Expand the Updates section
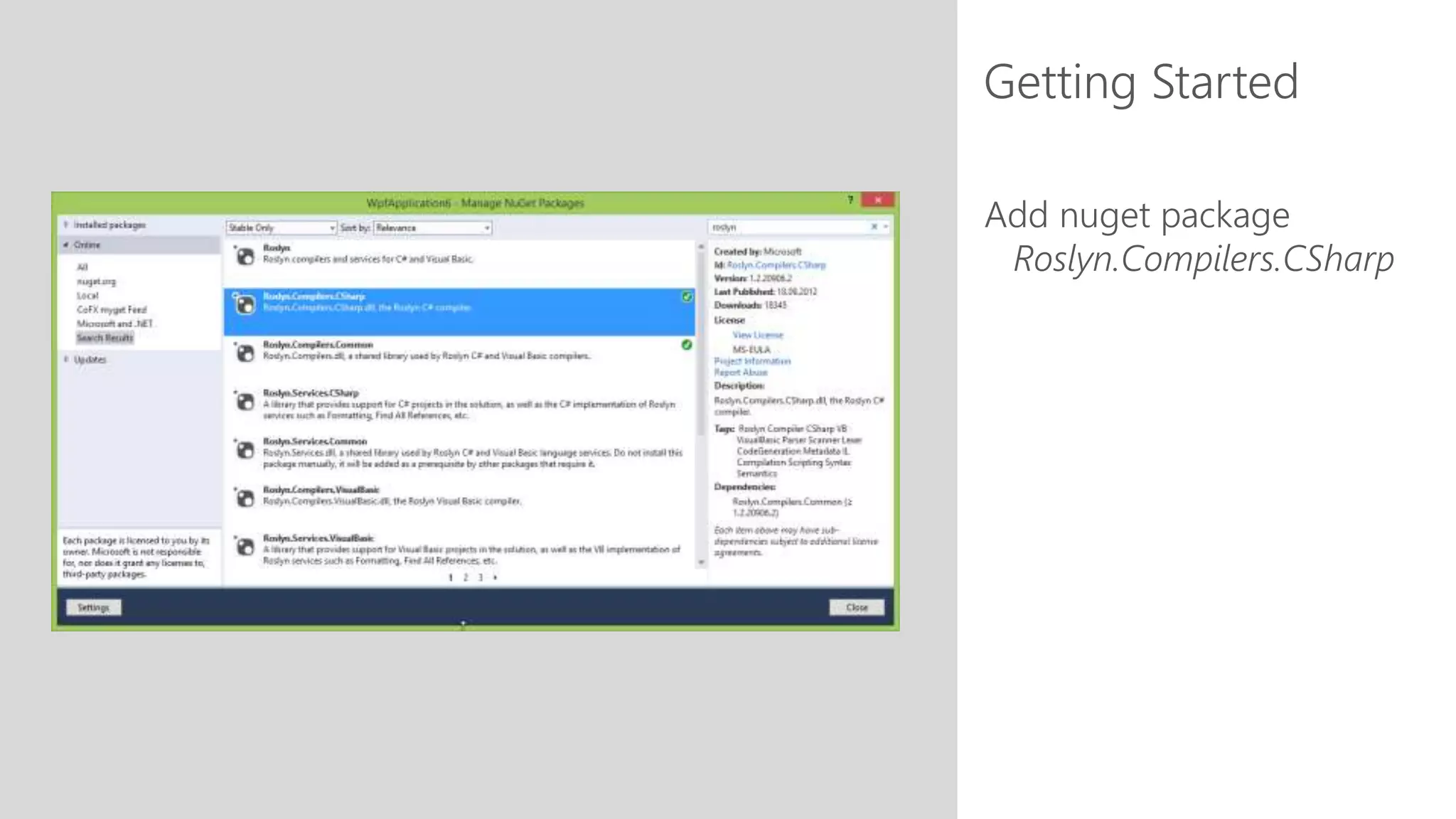The image size is (1456, 819). tap(66, 359)
